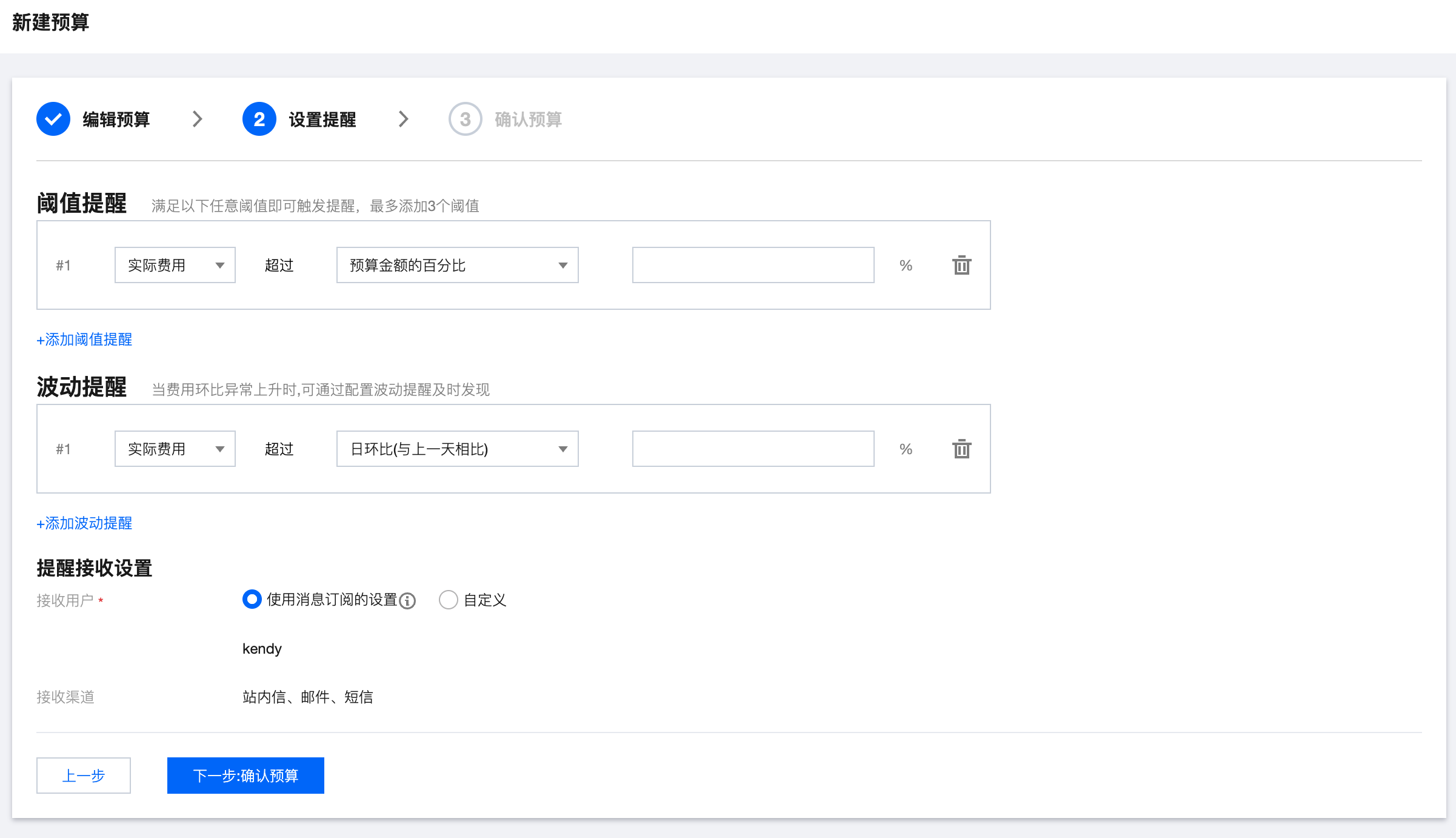Open threshold 实际费用 cost type dropdown
1456x838 pixels.
click(175, 265)
